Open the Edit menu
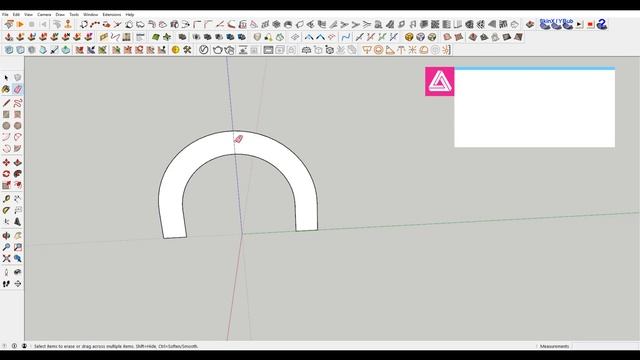Viewport: 640px width, 360px height. point(16,14)
